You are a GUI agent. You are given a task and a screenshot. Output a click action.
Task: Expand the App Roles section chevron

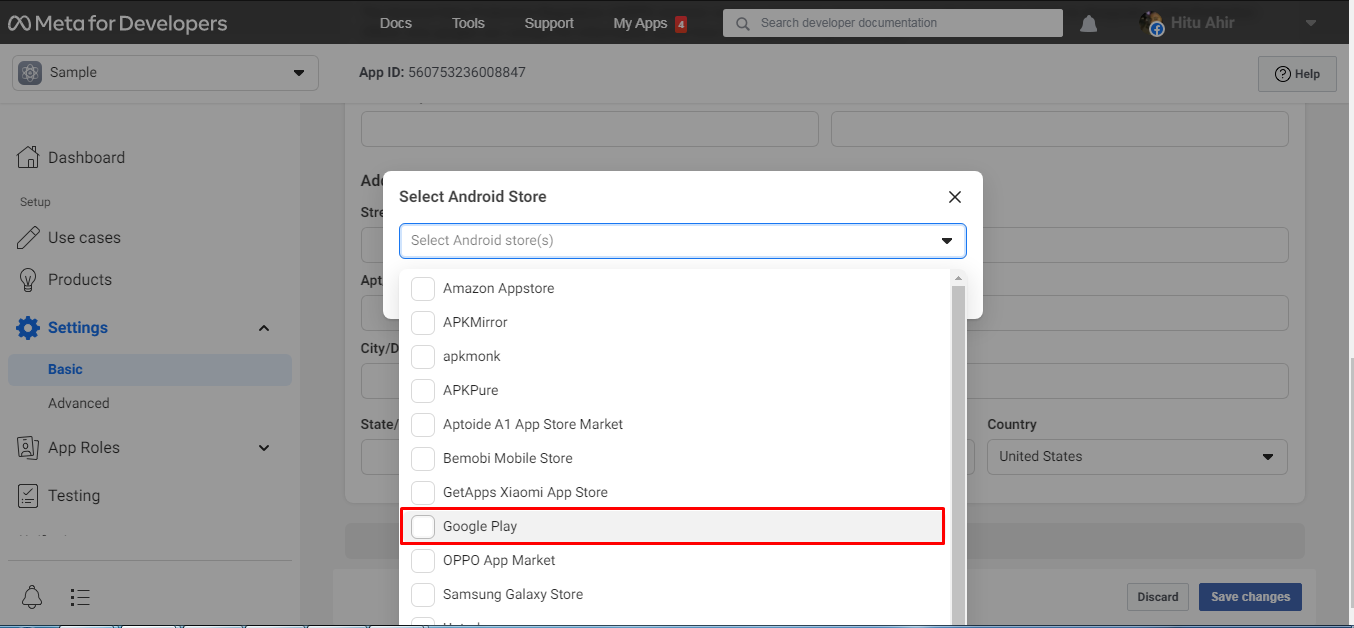click(x=264, y=448)
